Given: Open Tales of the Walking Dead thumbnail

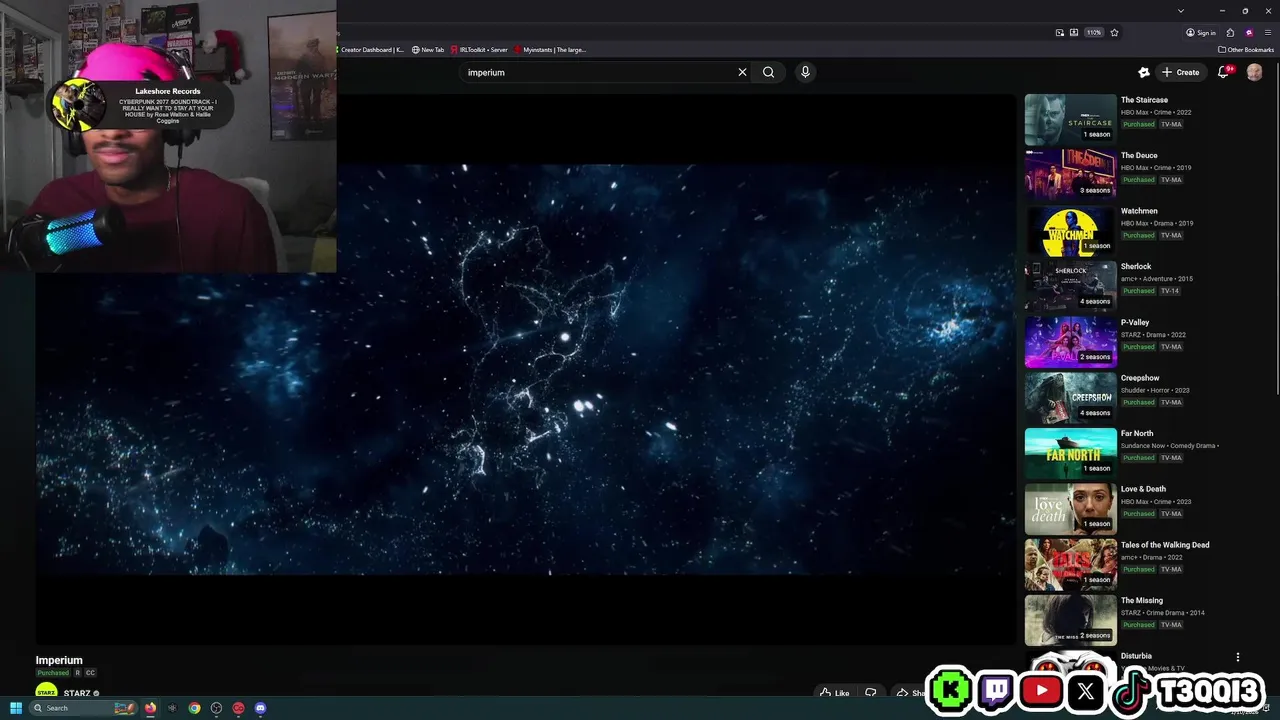Looking at the screenshot, I should point(1070,565).
